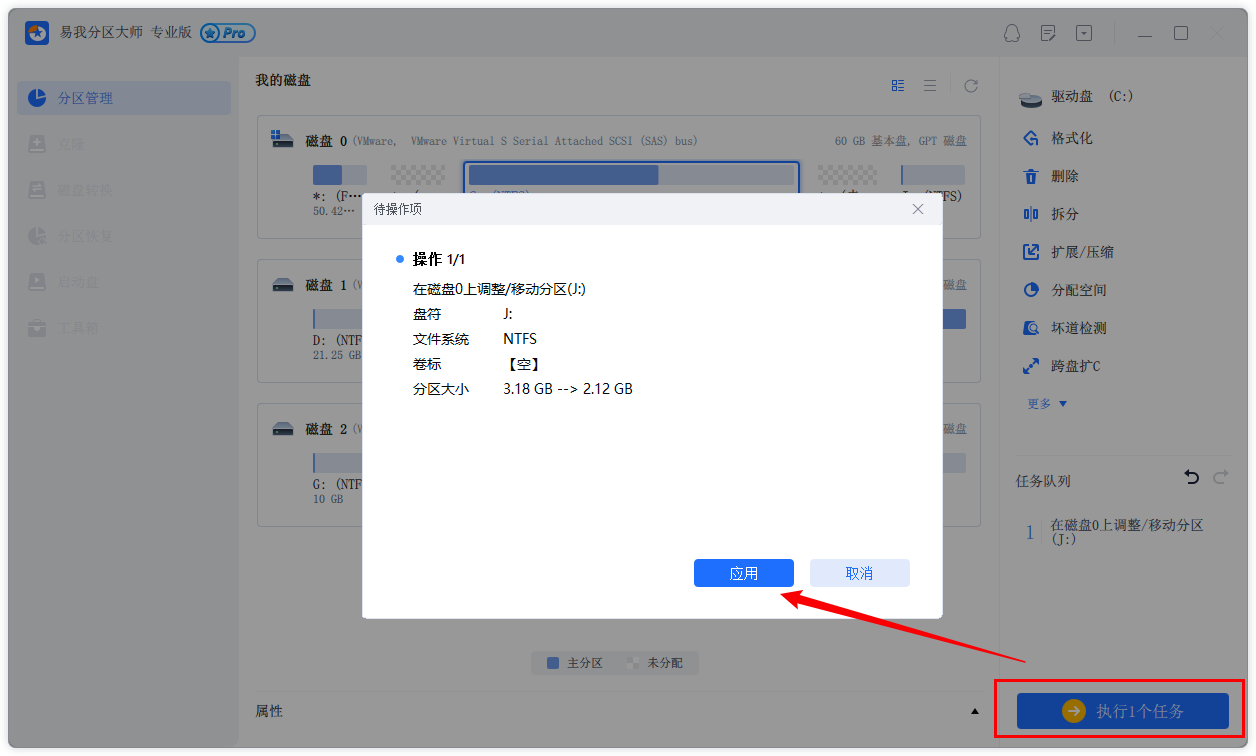Viewport: 1256px width, 756px height.
Task: Switch disks to tile view layout
Action: [897, 85]
